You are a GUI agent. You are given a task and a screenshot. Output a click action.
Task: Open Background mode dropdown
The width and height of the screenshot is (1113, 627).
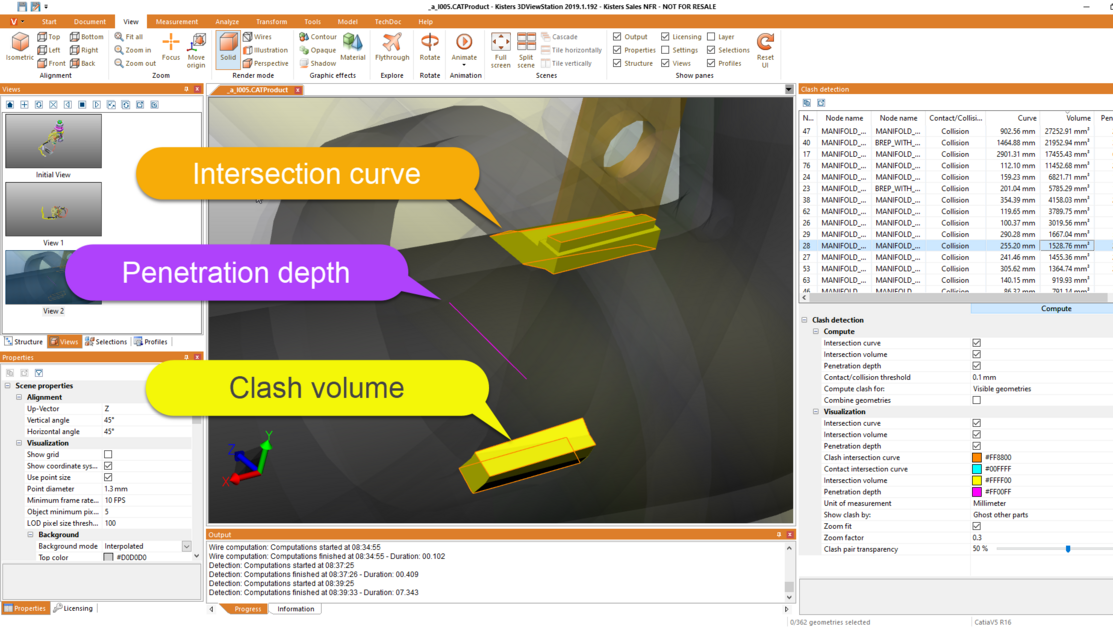coord(187,546)
